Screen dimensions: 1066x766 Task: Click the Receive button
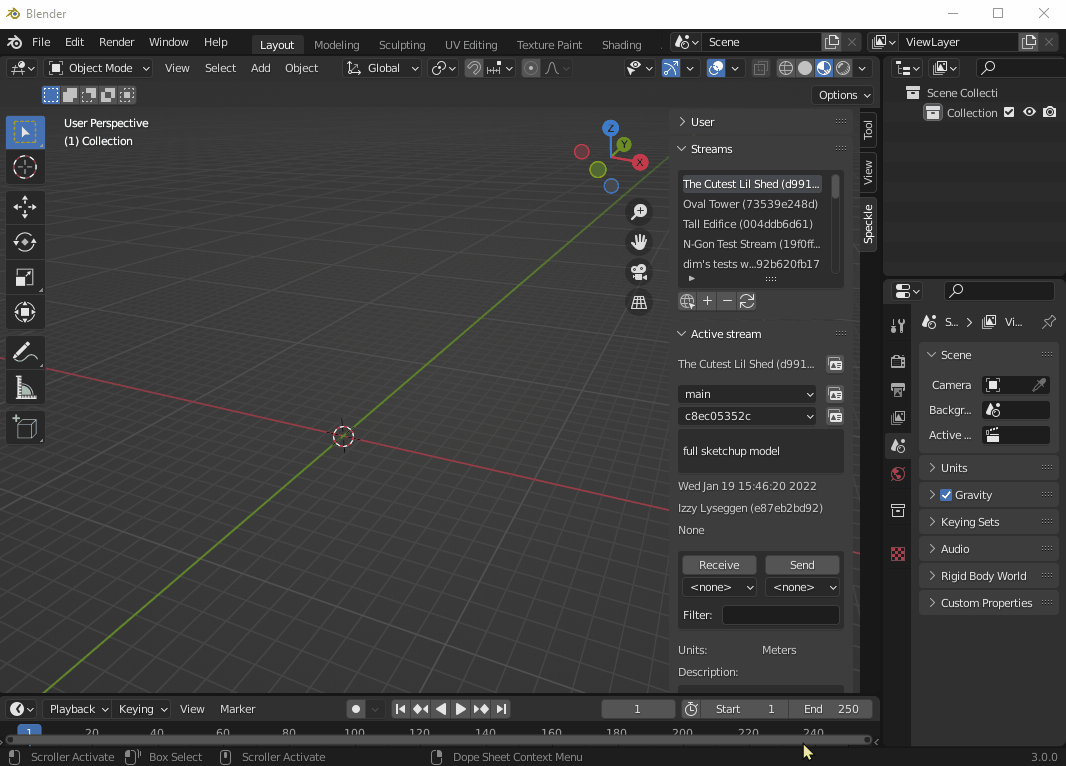coord(719,565)
